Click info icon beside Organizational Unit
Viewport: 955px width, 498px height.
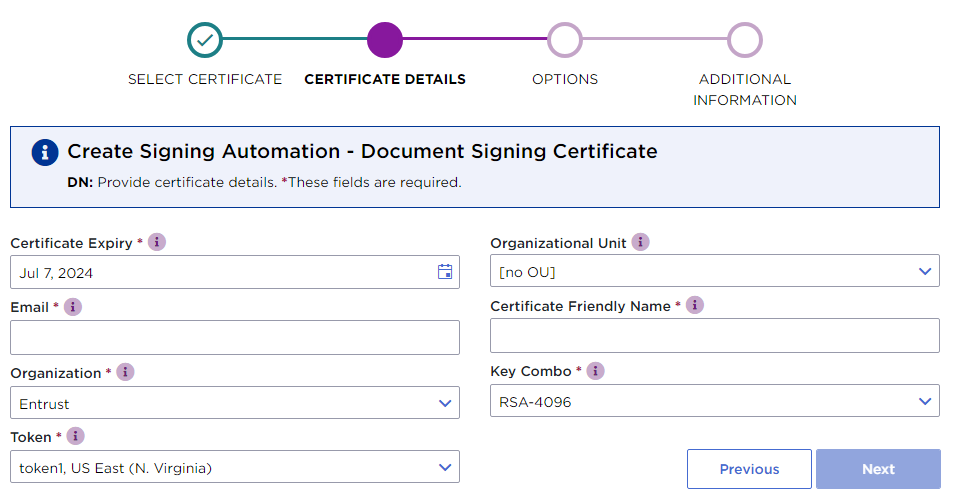pos(641,242)
